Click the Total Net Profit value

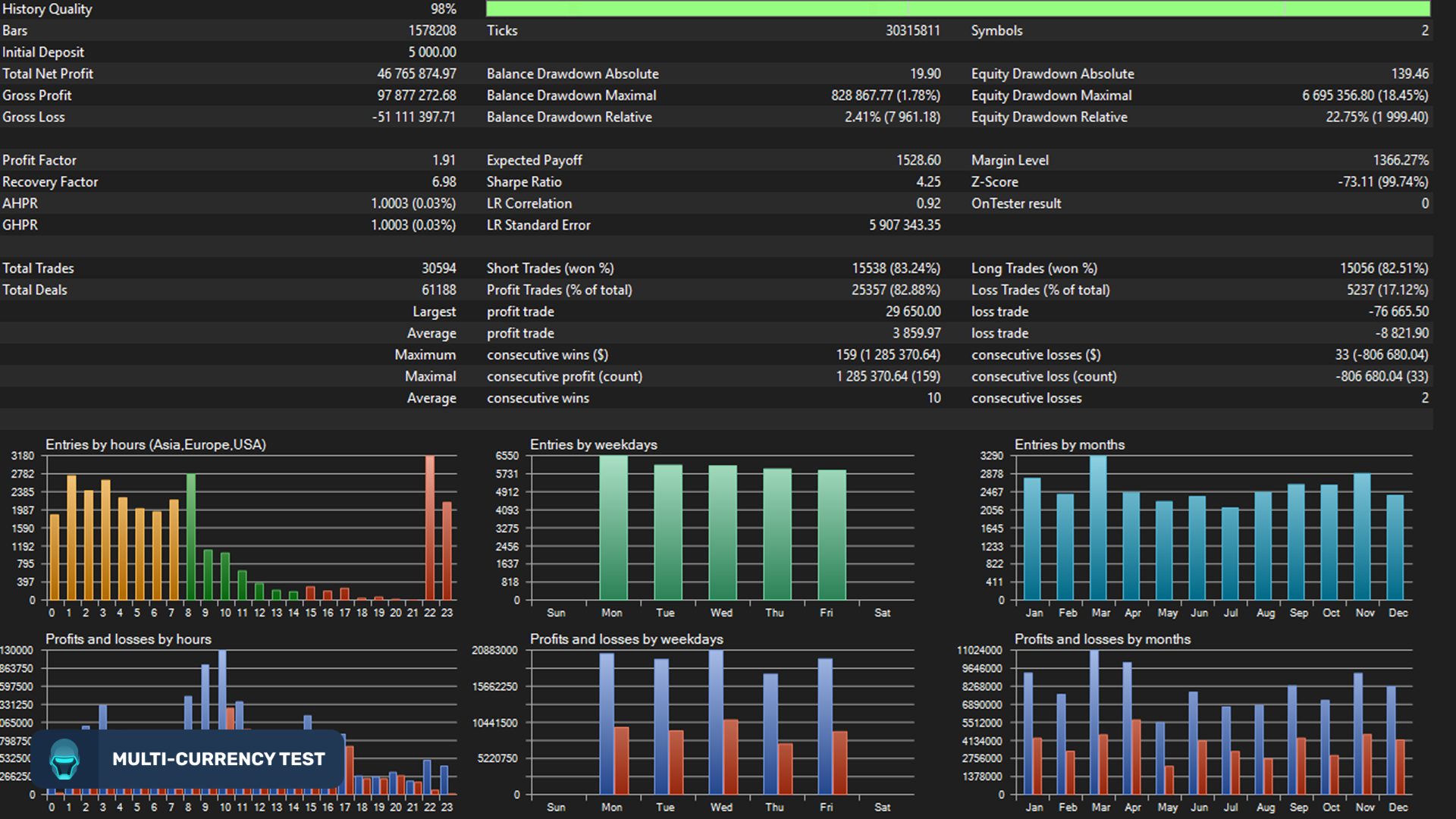tap(417, 74)
